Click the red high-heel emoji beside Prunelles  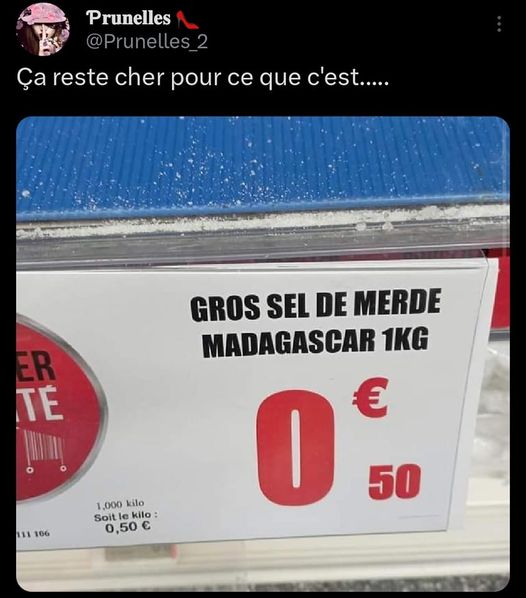pyautogui.click(x=187, y=20)
